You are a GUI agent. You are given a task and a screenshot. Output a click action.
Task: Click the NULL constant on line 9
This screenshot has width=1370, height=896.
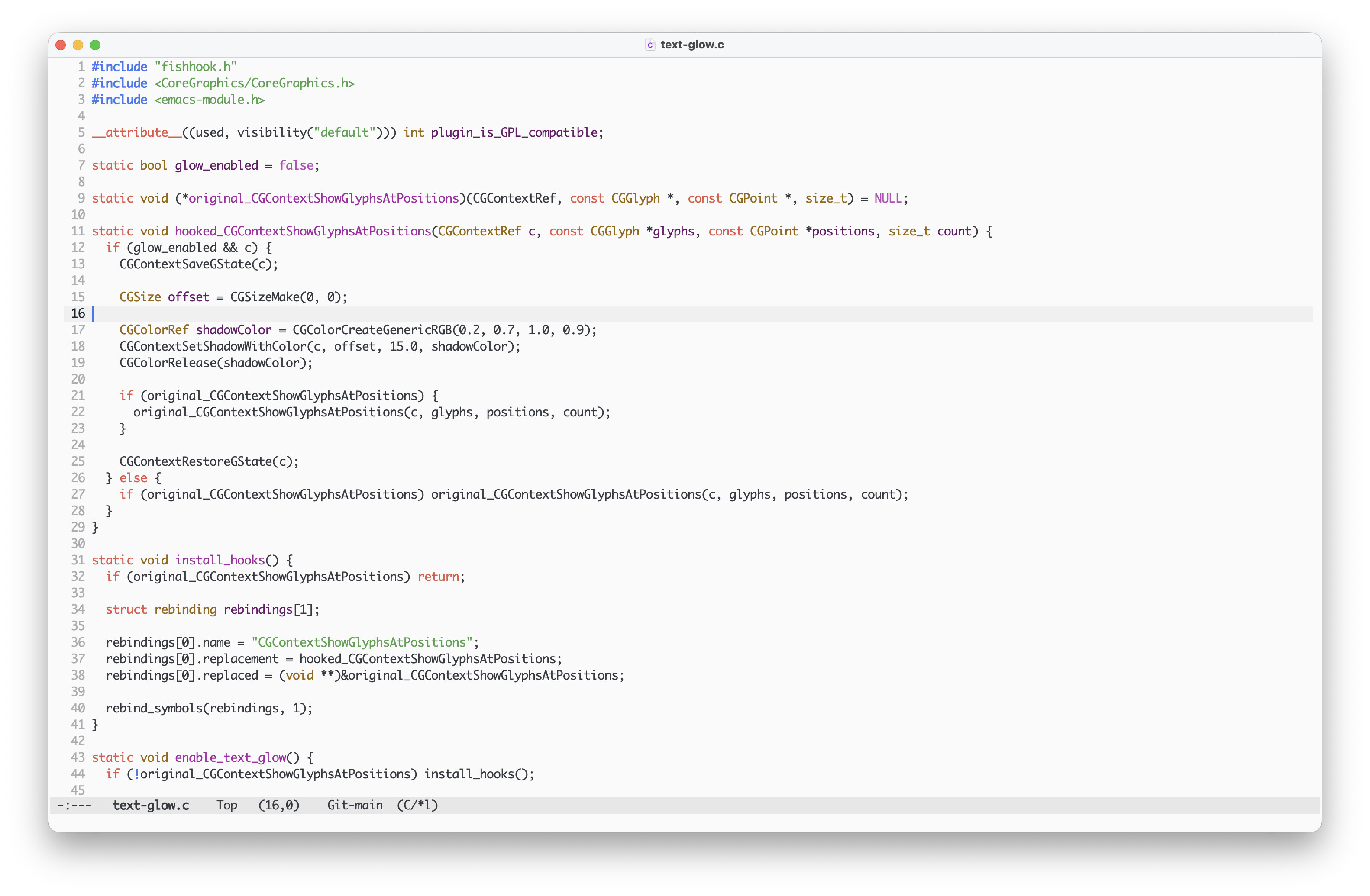(888, 199)
